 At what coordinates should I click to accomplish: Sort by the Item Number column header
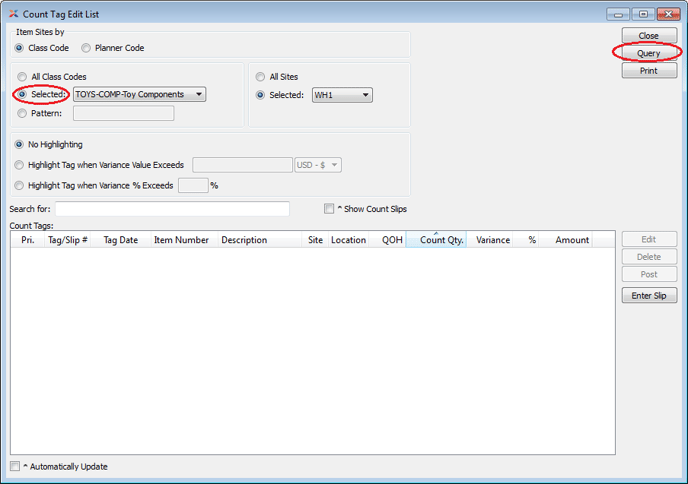181,240
